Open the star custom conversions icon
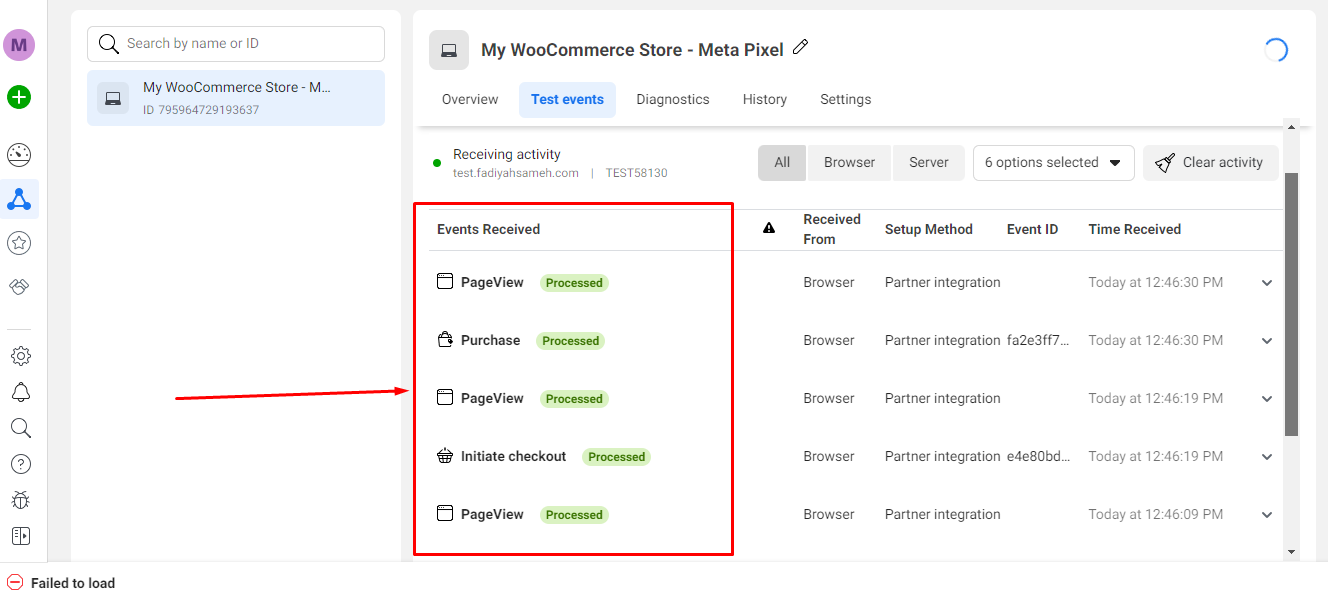1328x590 pixels. [19, 242]
